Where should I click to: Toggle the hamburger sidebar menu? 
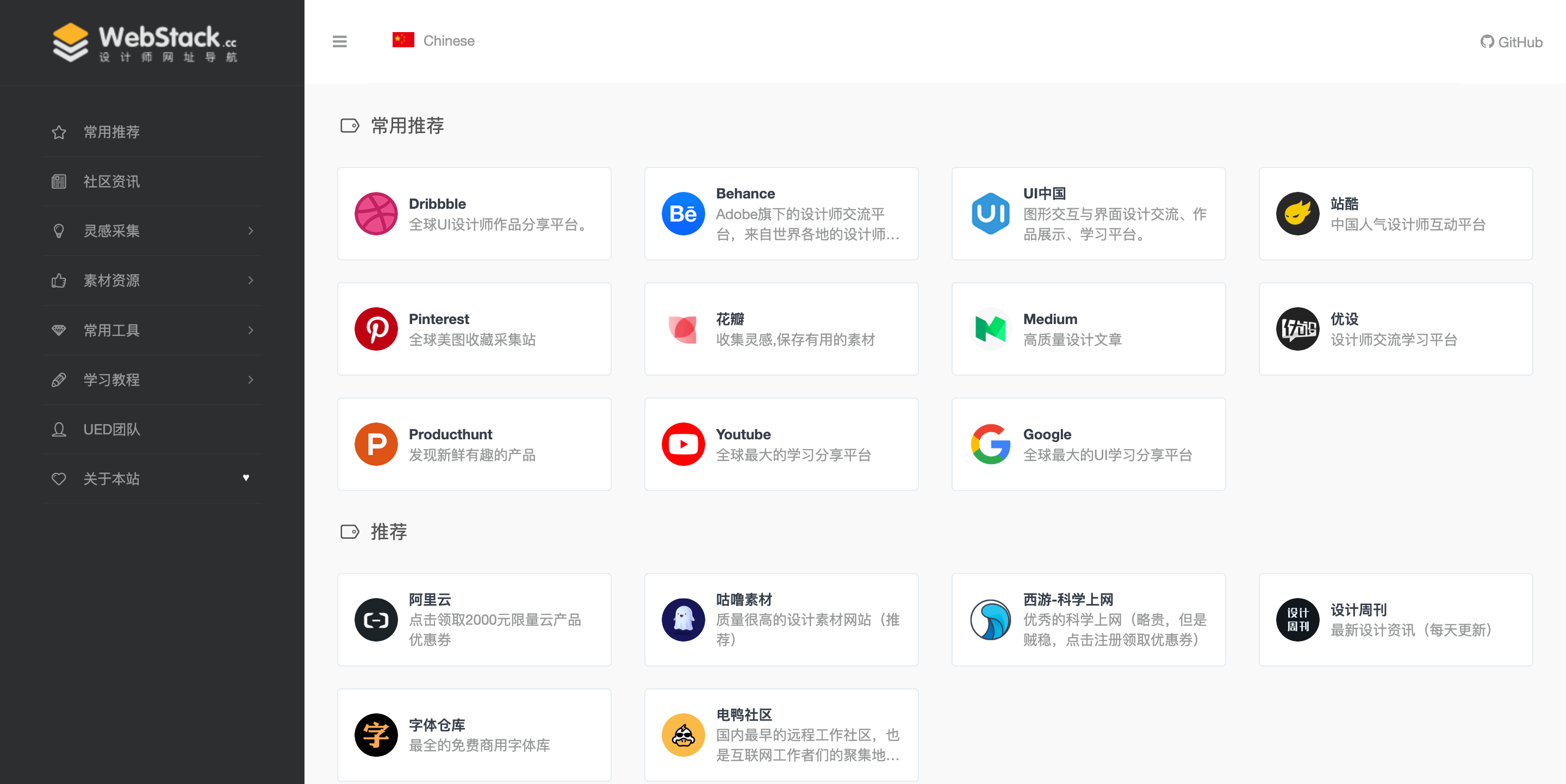tap(339, 41)
